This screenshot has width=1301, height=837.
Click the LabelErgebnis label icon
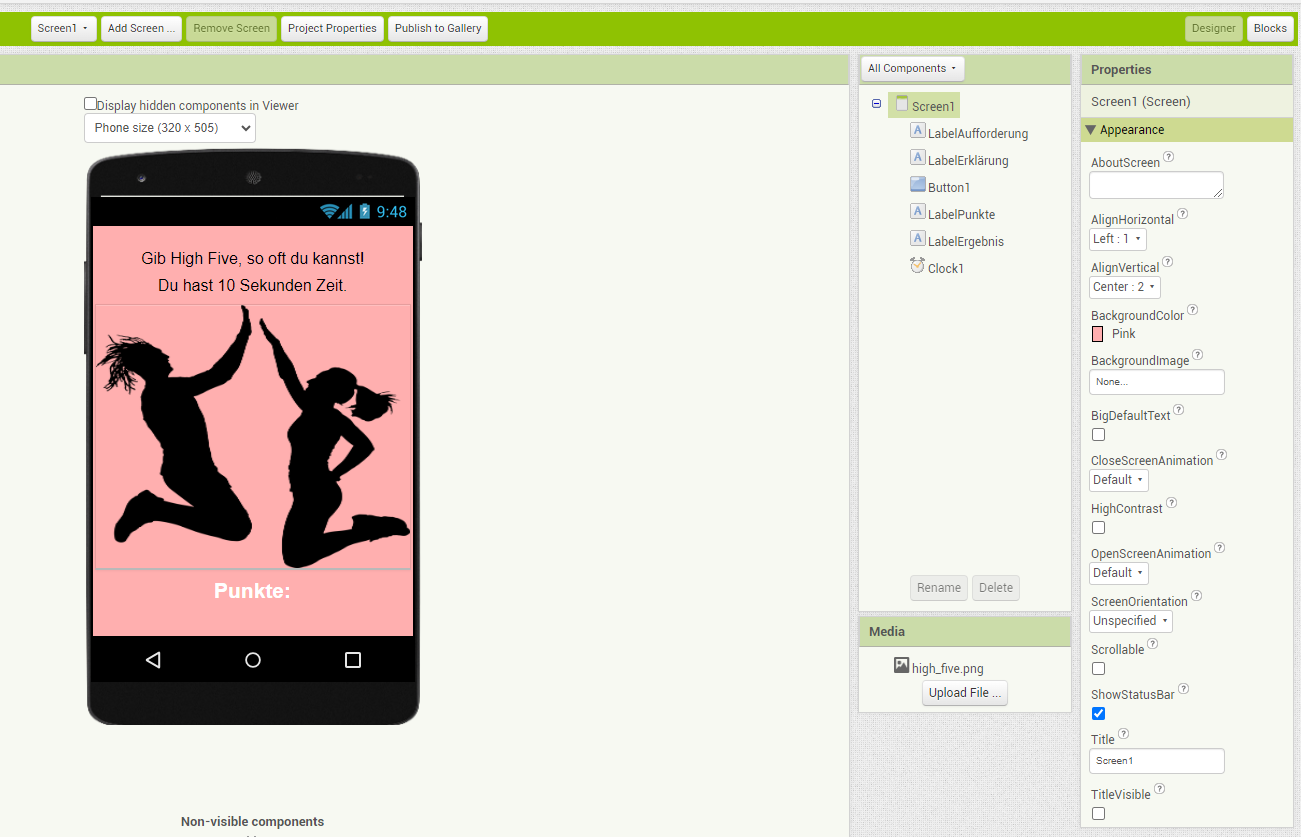point(918,239)
